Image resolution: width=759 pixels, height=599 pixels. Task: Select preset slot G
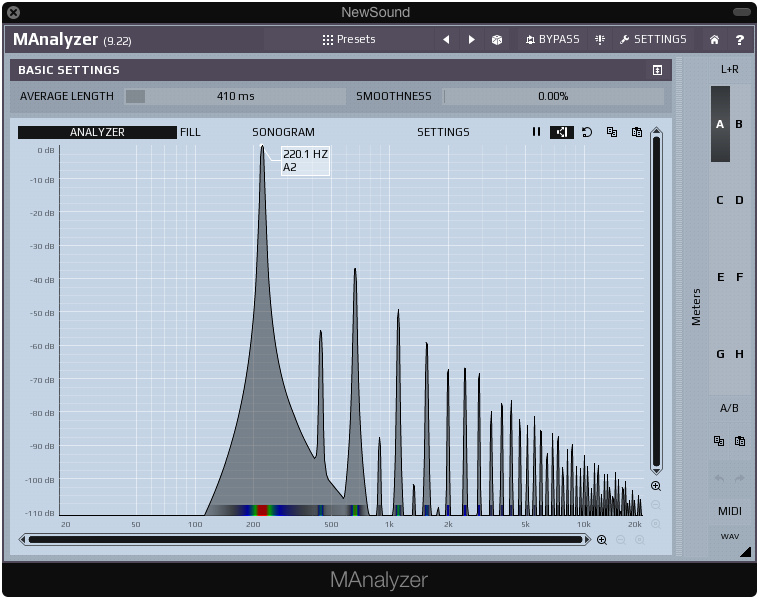pos(720,354)
